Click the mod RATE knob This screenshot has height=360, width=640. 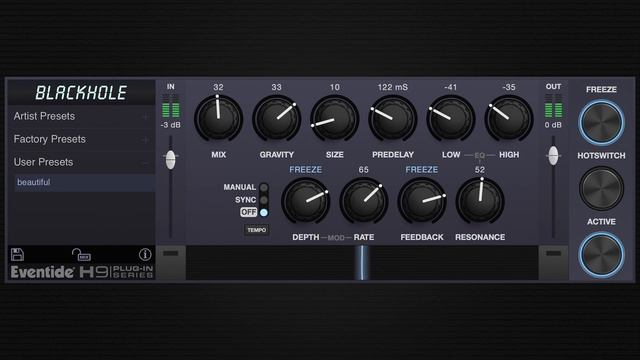pos(364,201)
